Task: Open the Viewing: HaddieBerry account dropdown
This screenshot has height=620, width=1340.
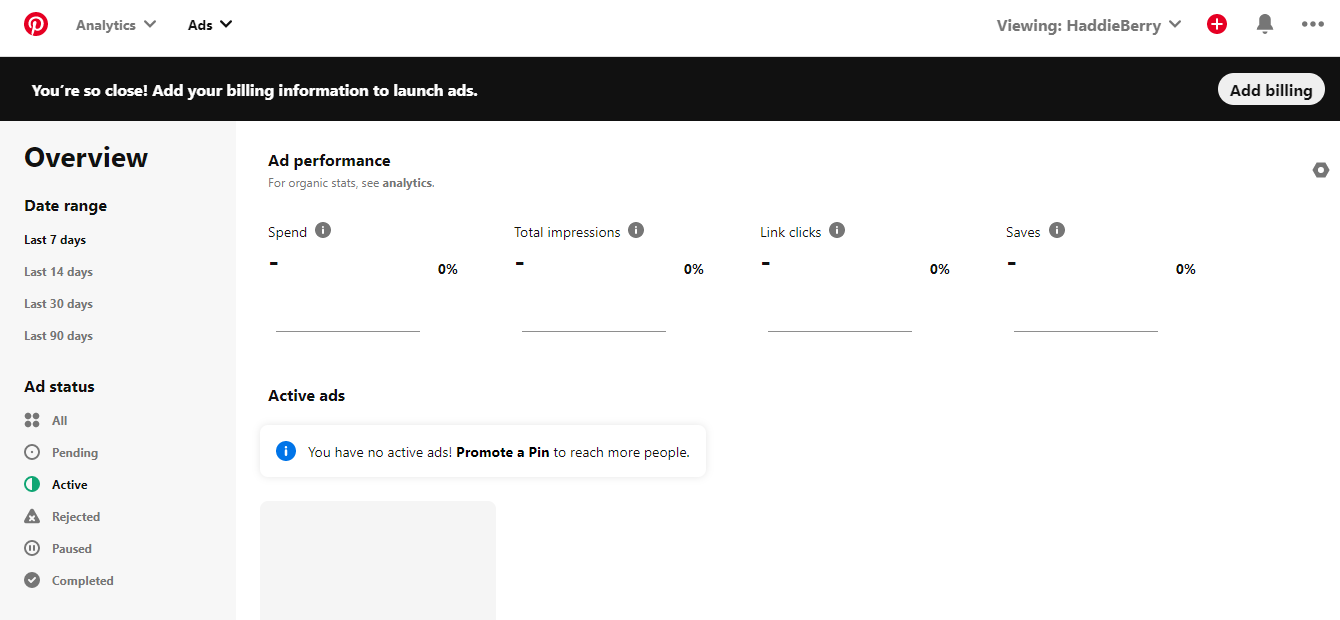Action: point(1089,25)
